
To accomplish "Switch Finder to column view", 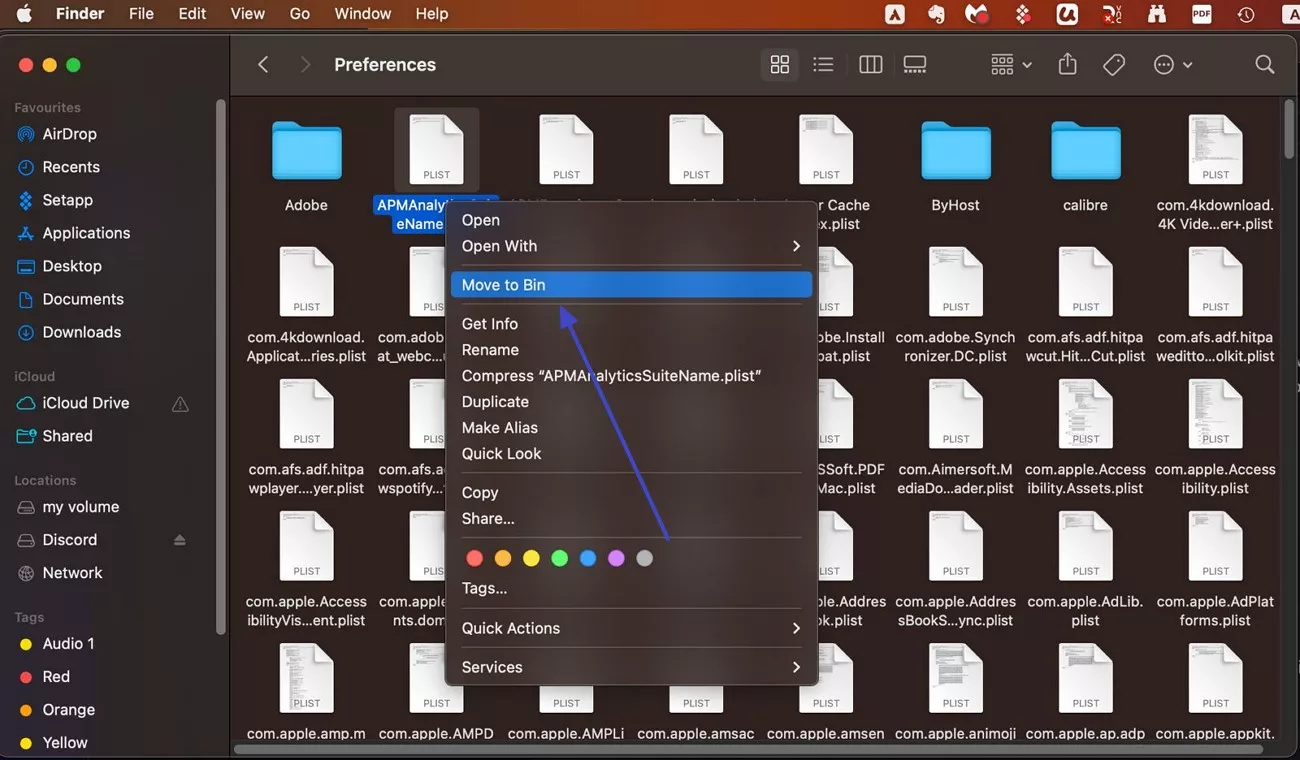I will 870,64.
